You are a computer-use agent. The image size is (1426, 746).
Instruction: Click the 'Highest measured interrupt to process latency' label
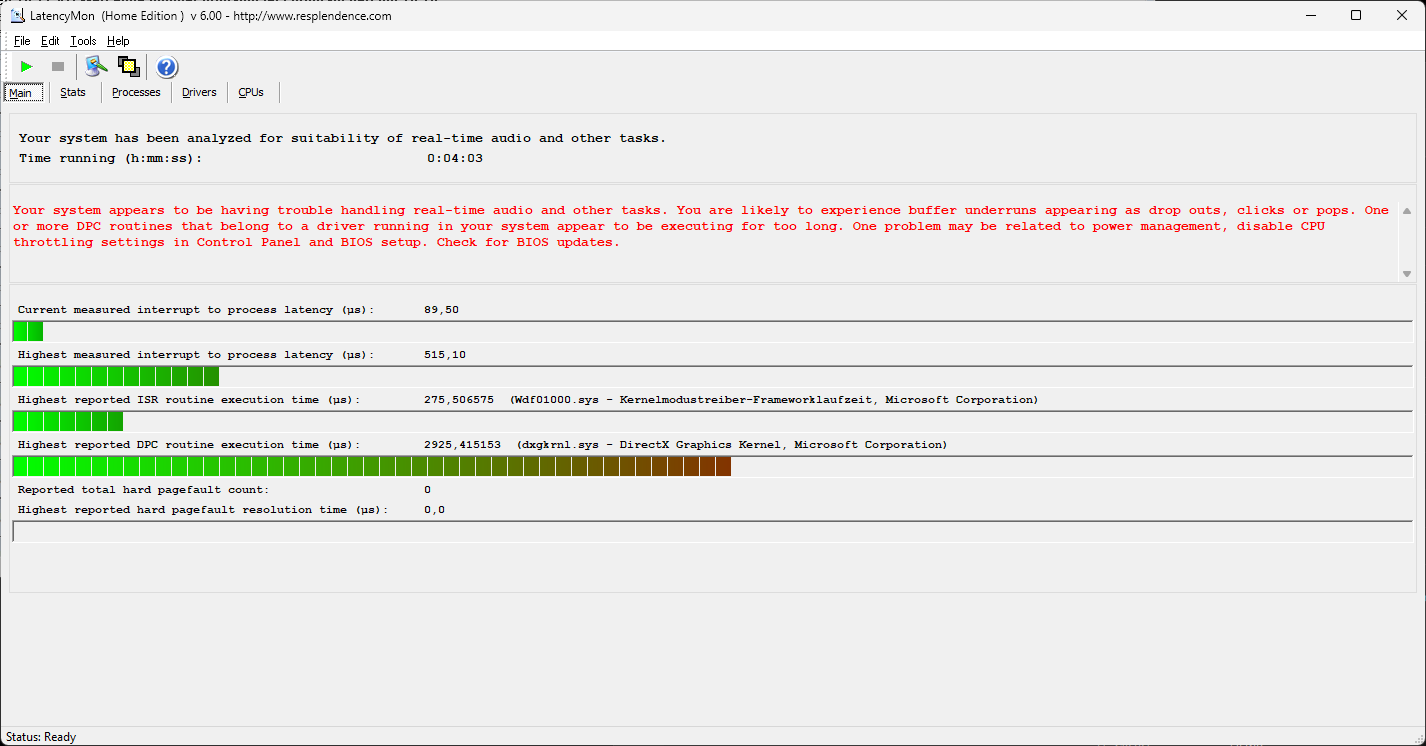click(196, 355)
